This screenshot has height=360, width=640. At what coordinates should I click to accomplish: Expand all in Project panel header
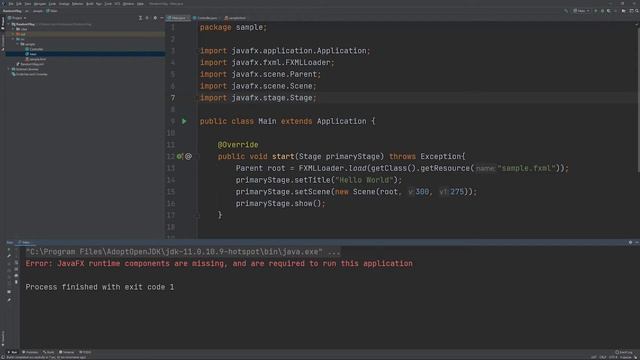140,18
